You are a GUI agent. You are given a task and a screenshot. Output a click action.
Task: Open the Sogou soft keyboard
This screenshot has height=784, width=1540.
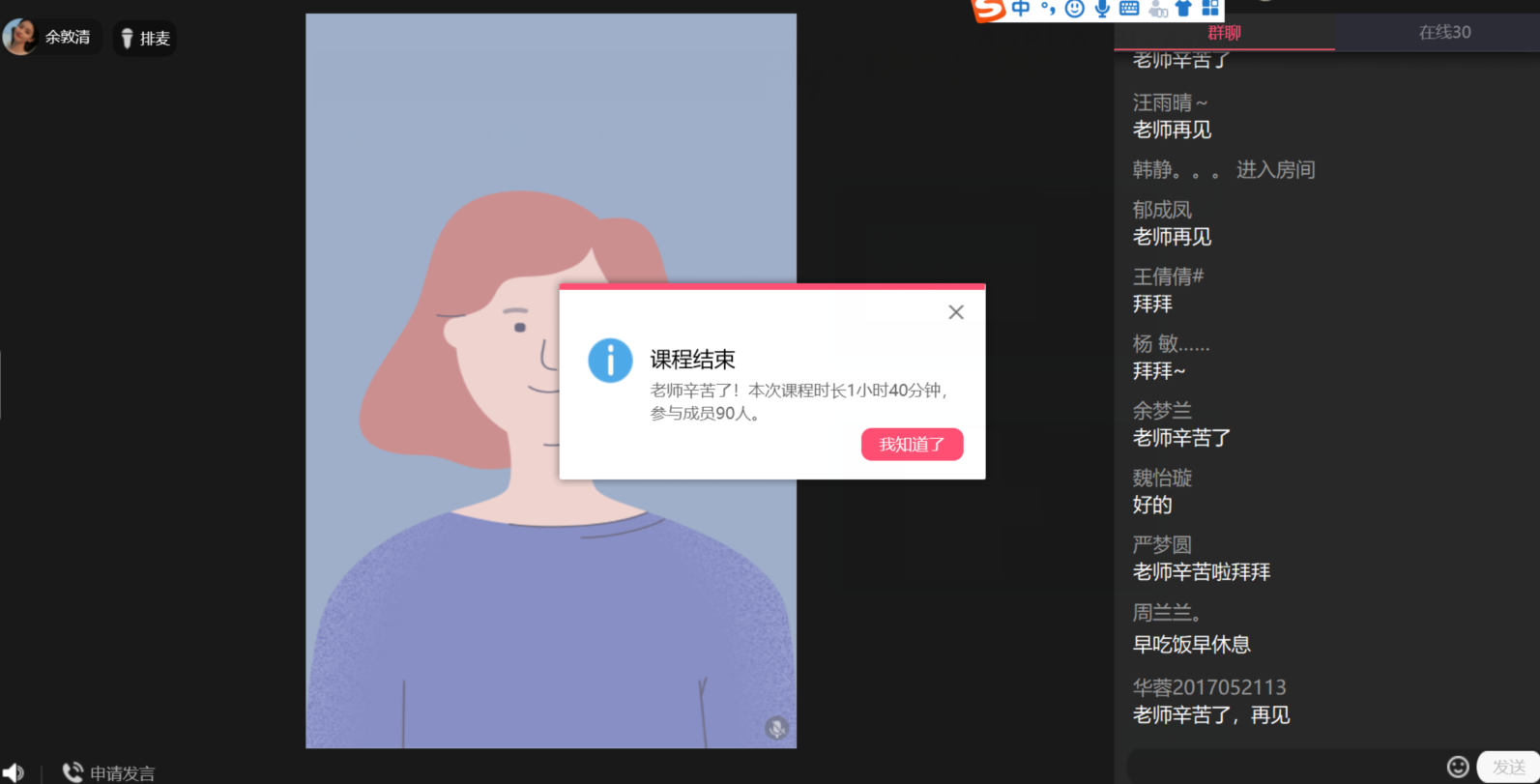tap(1129, 9)
